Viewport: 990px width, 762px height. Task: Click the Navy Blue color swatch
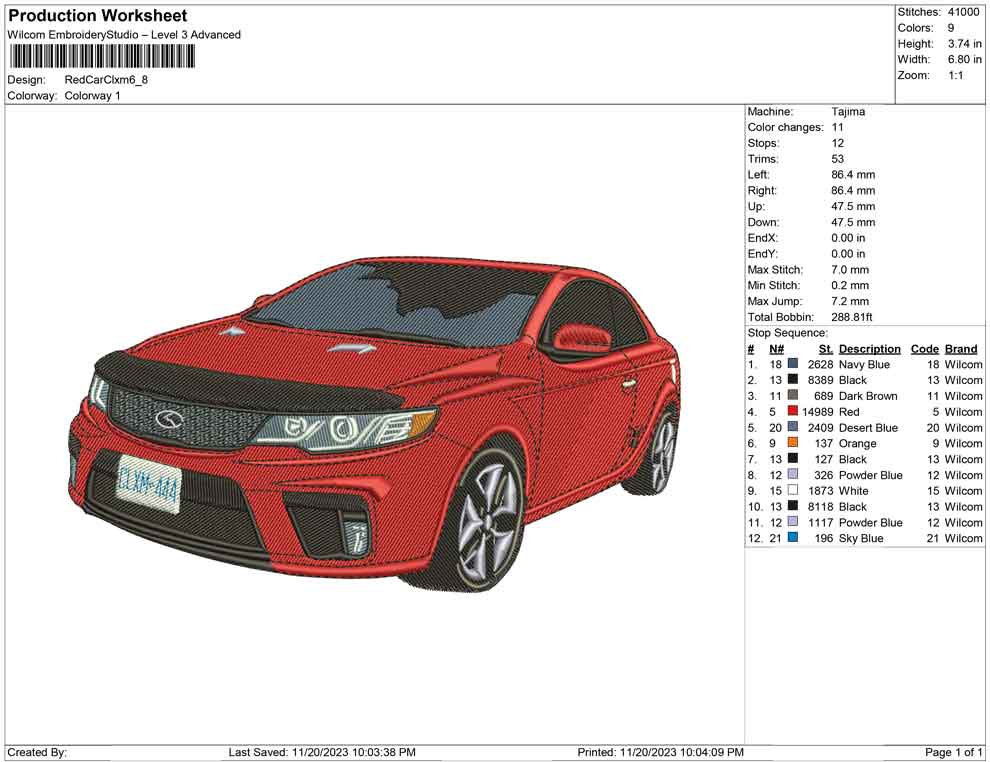[793, 365]
